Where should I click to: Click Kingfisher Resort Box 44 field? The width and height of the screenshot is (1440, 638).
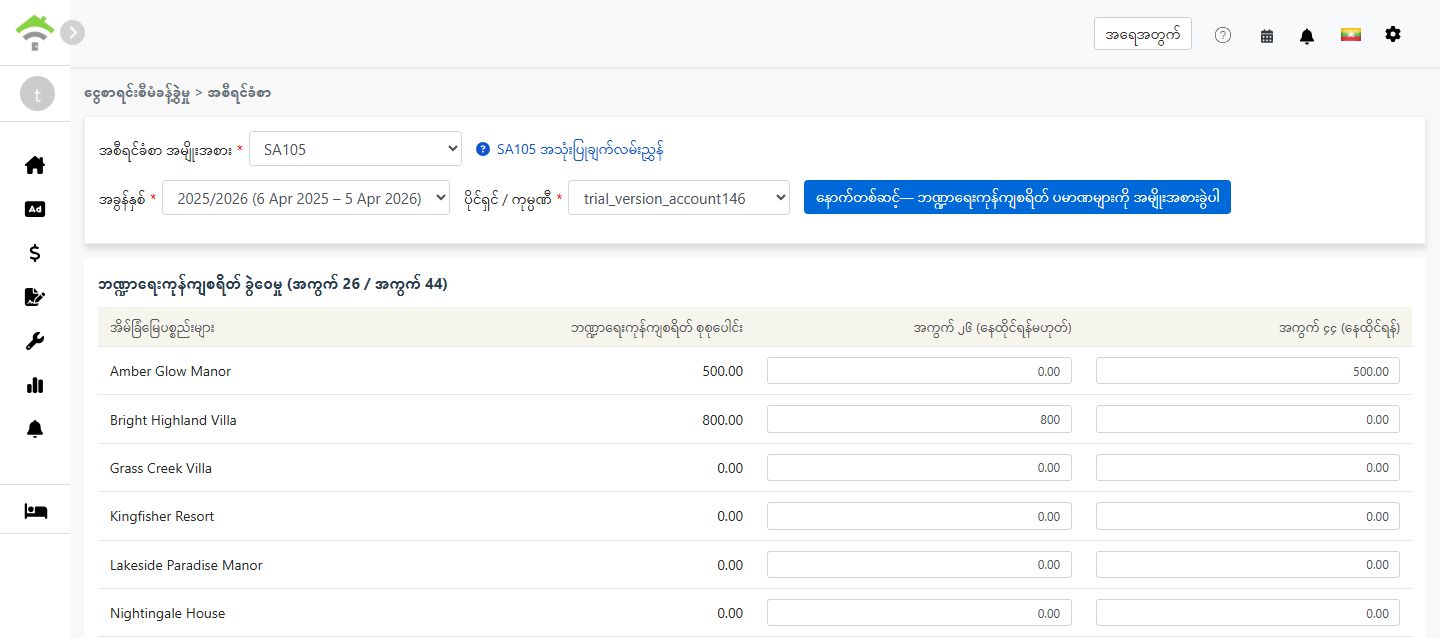(1248, 516)
